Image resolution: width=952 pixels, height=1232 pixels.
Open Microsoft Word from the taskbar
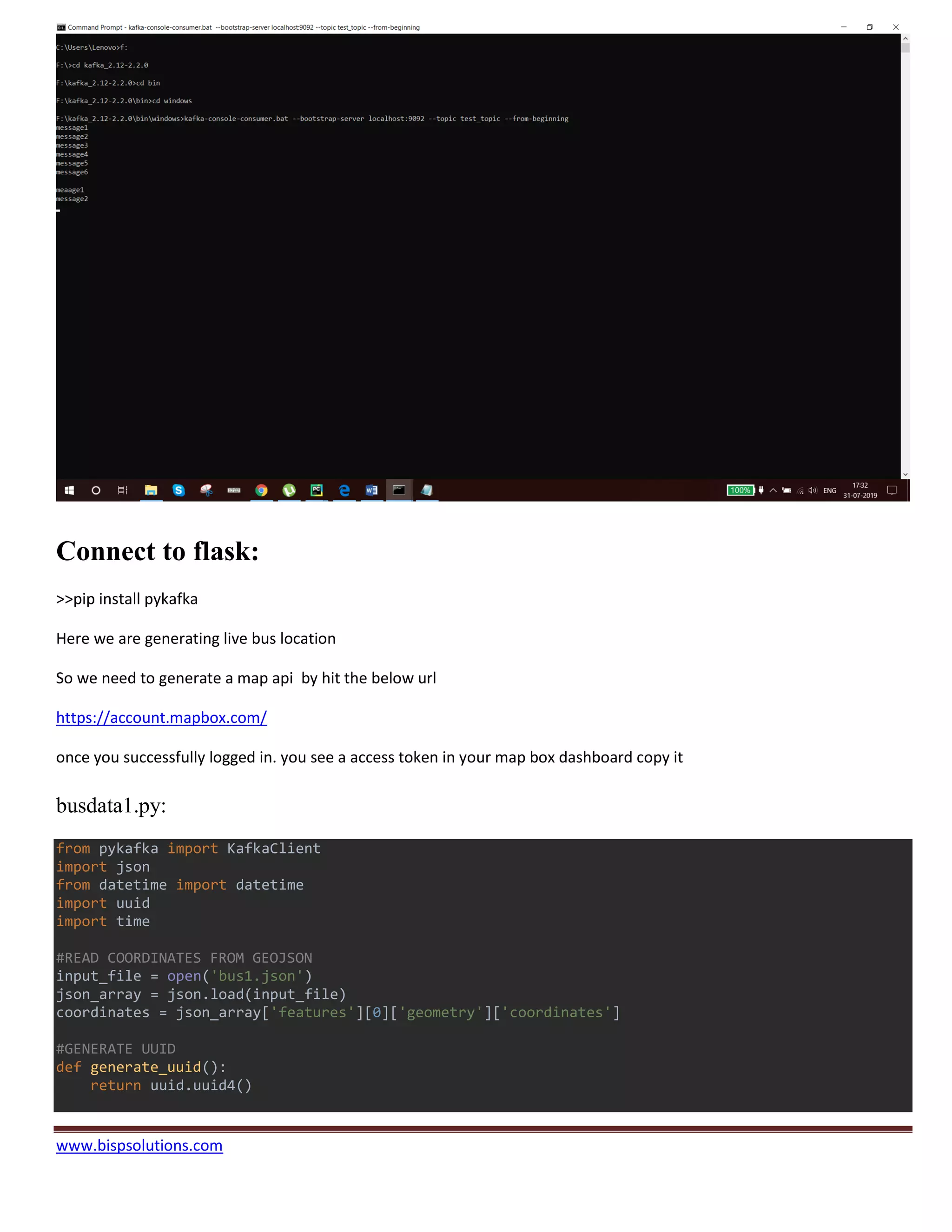[372, 490]
